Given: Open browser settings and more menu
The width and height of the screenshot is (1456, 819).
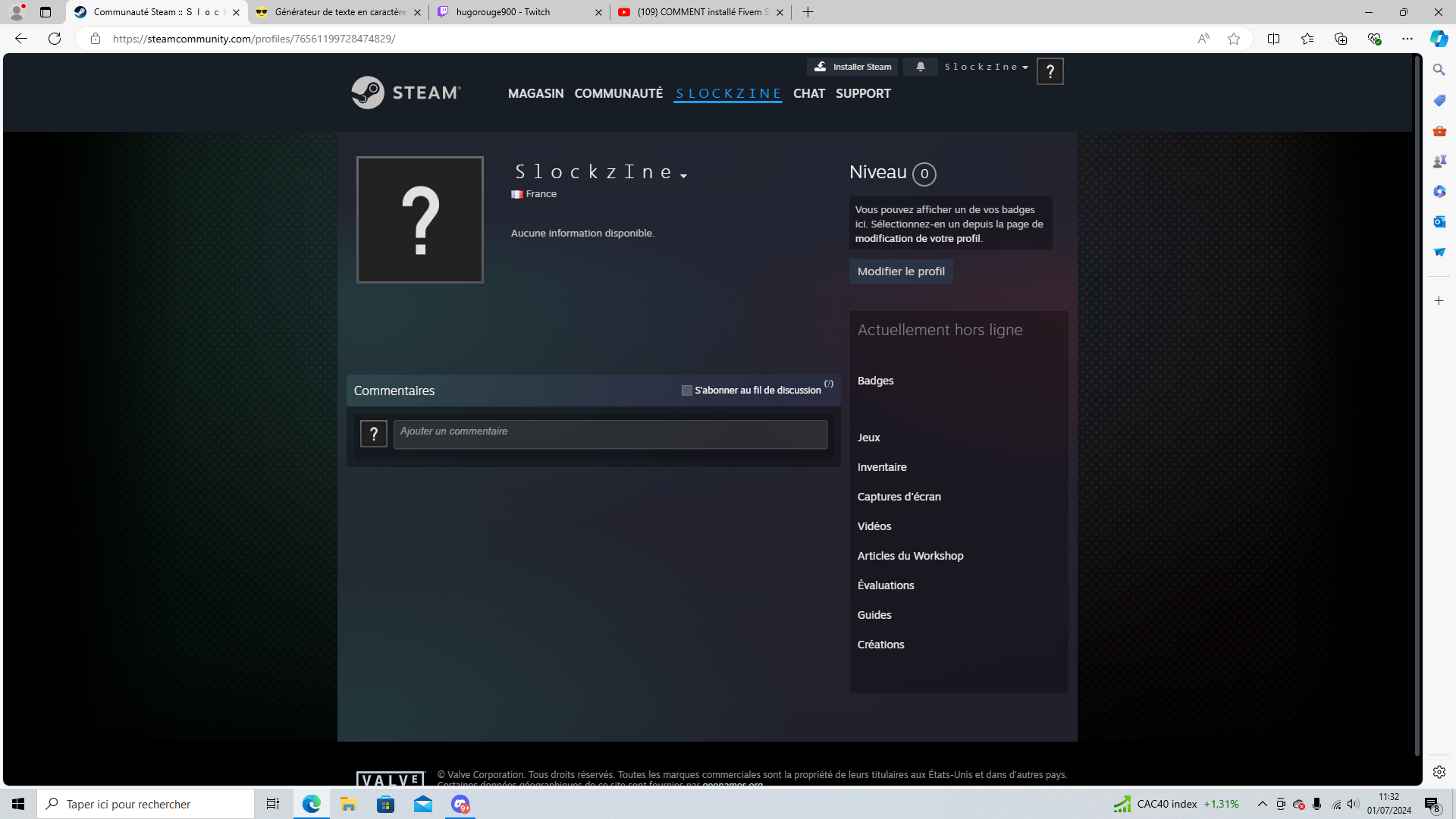Looking at the screenshot, I should [1407, 39].
